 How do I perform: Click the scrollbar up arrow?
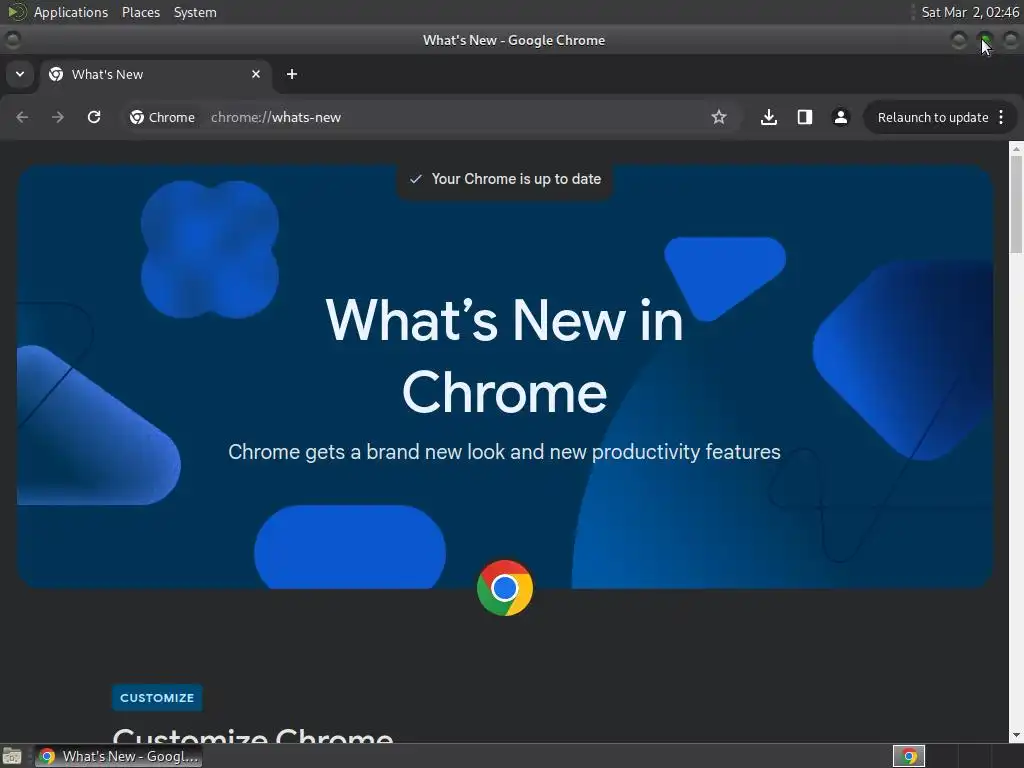click(1016, 148)
